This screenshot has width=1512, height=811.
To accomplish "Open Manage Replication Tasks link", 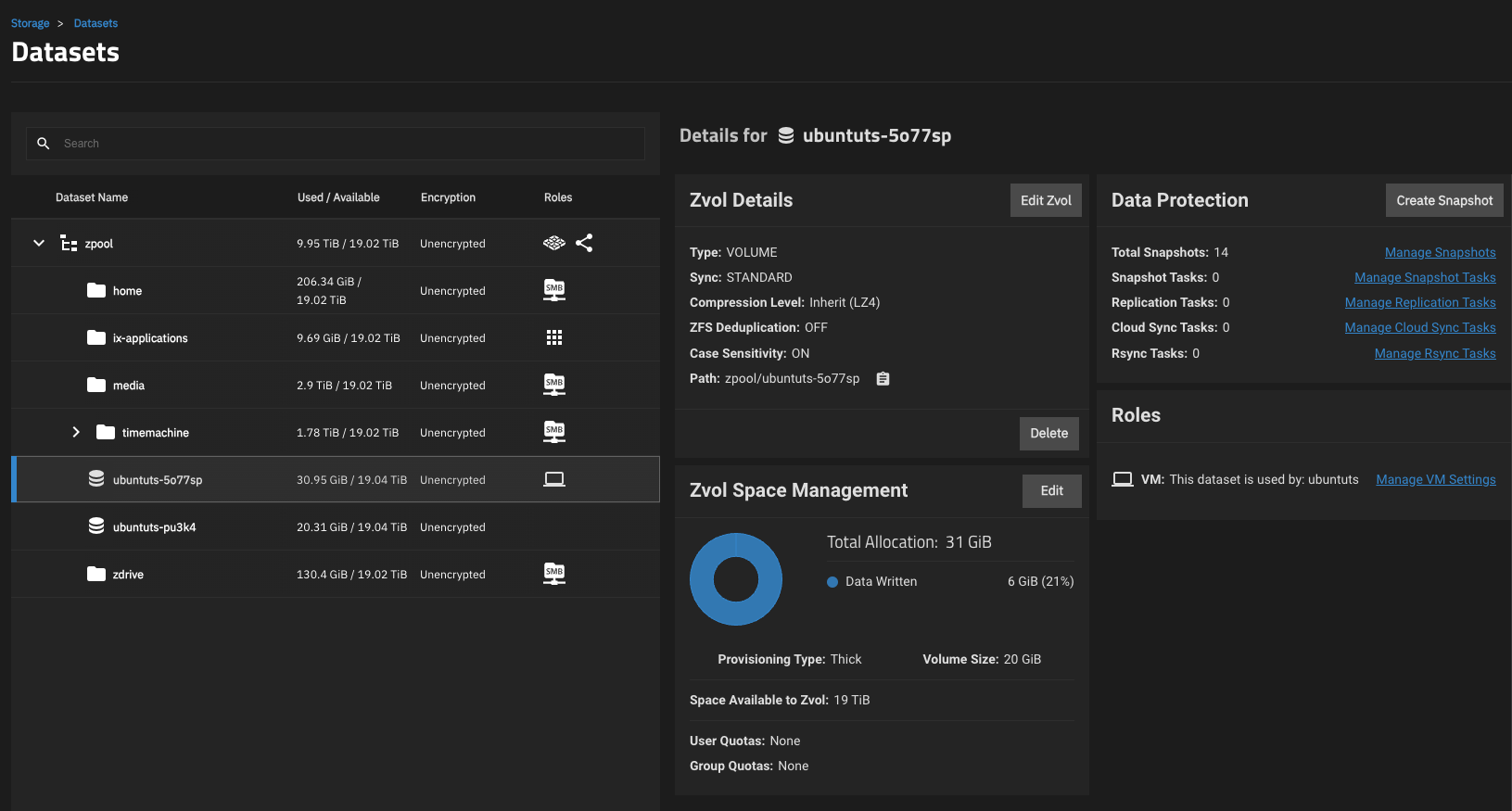I will pos(1419,302).
